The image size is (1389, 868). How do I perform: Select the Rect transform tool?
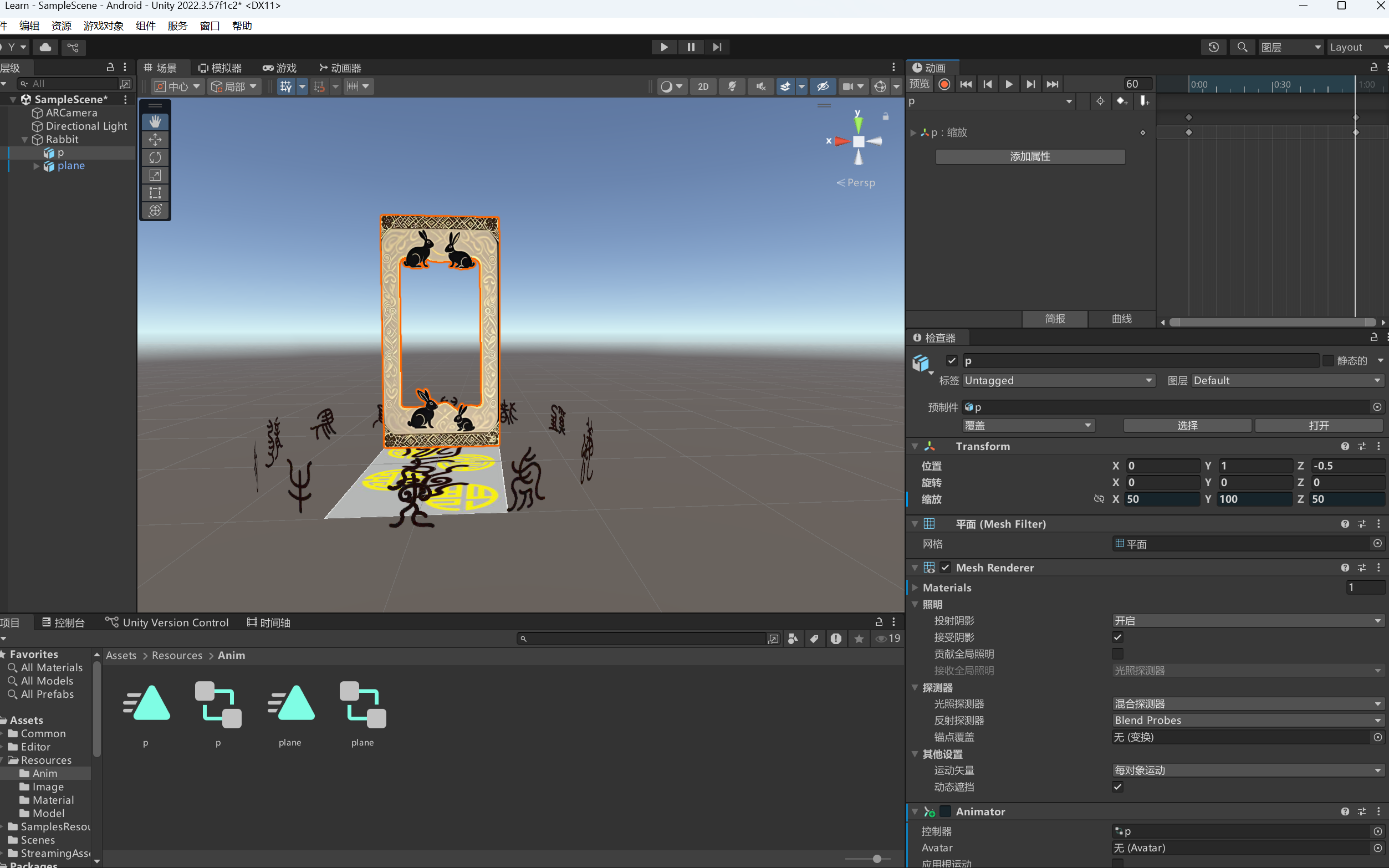click(x=155, y=193)
